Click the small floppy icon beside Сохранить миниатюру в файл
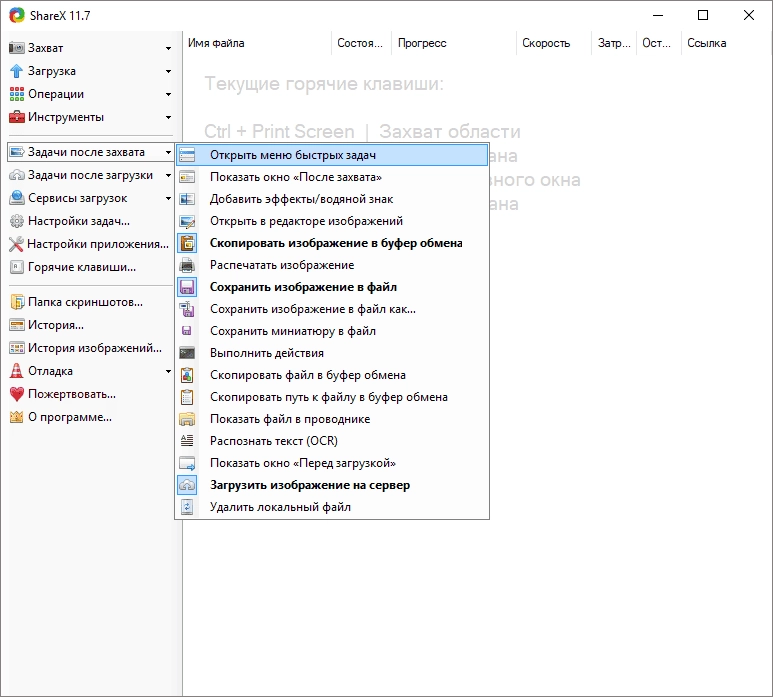The height and width of the screenshot is (697, 773). pyautogui.click(x=187, y=331)
